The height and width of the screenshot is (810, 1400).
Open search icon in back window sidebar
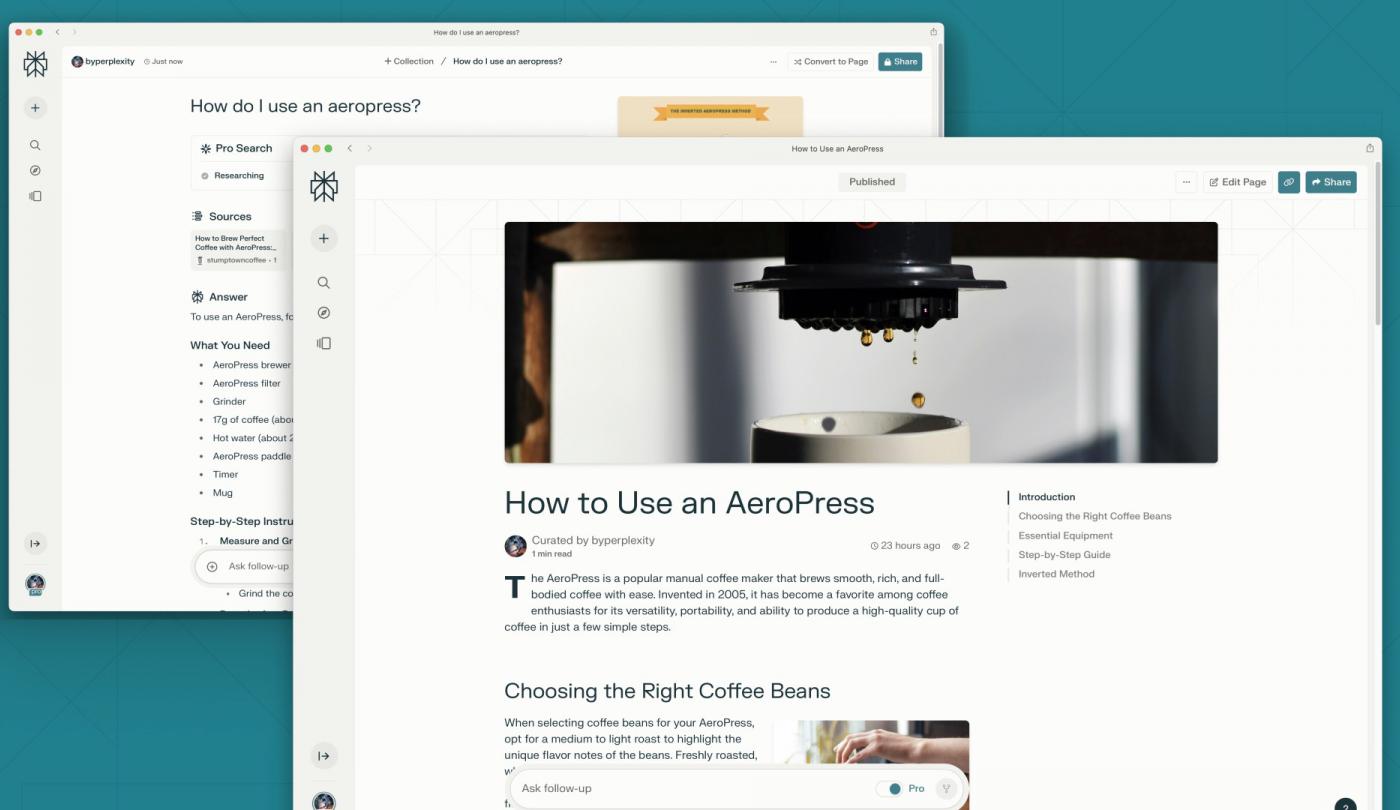coord(35,145)
